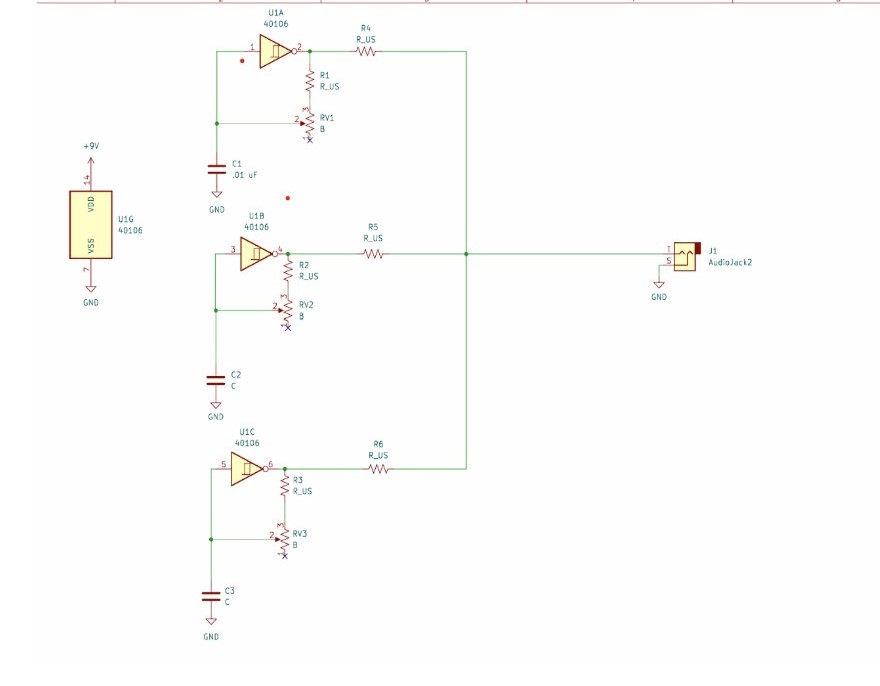Viewport: 880px width, 686px height.
Task: Select the J1 AudioJack2 connector symbol
Action: (x=687, y=256)
